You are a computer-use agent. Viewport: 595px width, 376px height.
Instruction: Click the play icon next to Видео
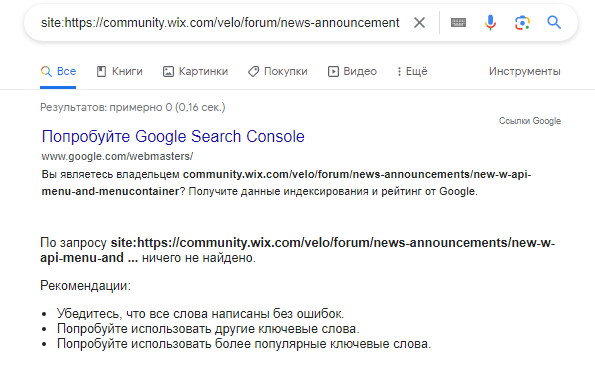pyautogui.click(x=333, y=71)
